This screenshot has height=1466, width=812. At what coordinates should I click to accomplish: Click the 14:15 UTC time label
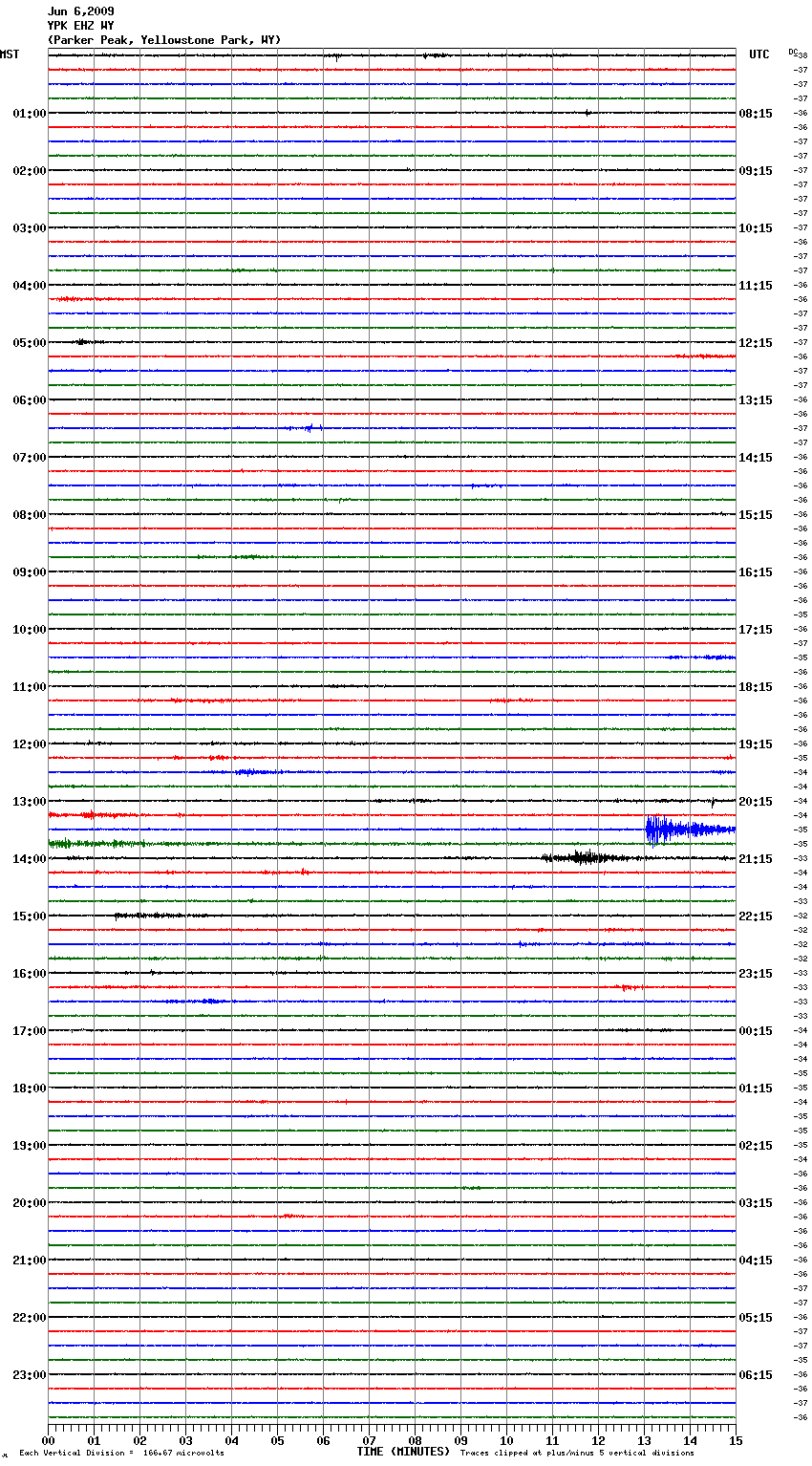point(756,458)
